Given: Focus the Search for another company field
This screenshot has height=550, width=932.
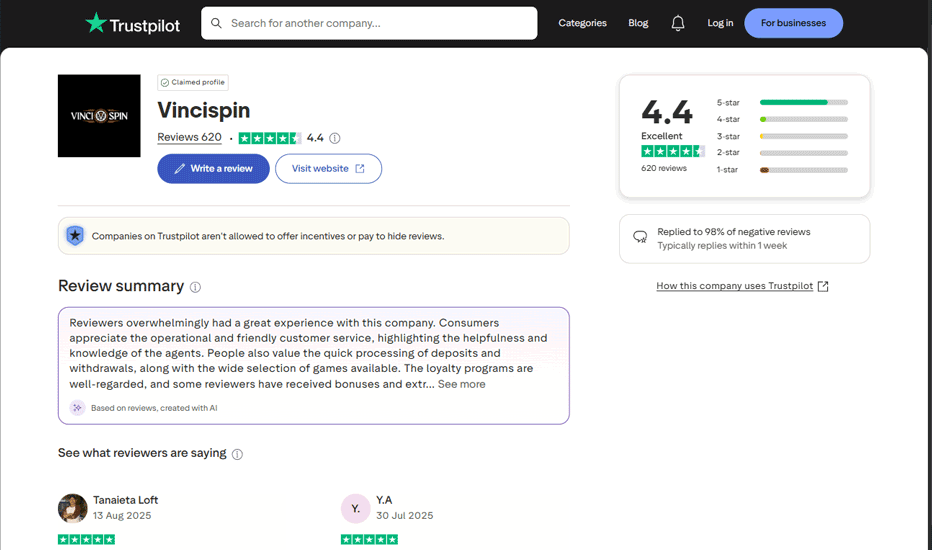Looking at the screenshot, I should tap(369, 23).
